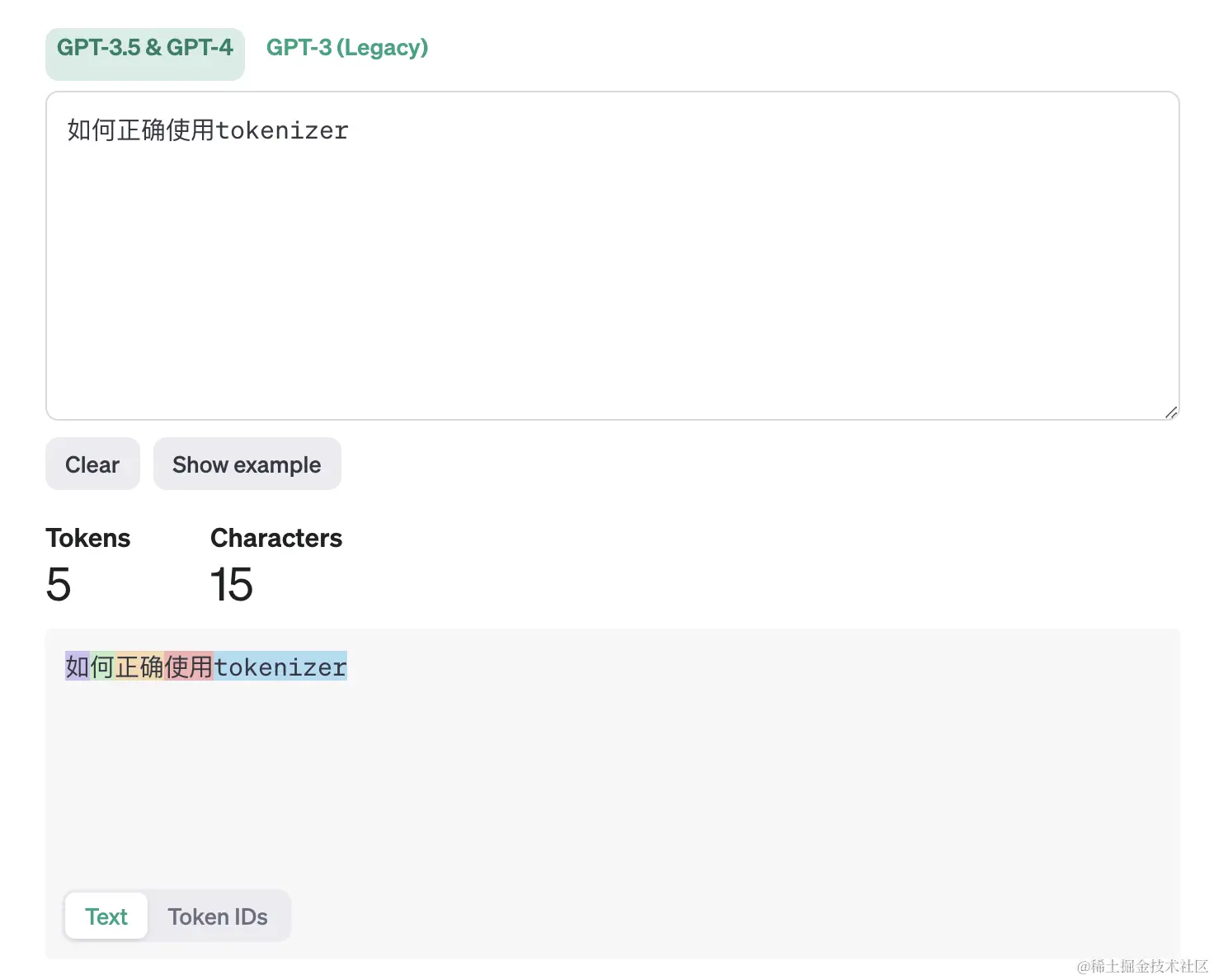This screenshot has height=980, width=1214.
Task: Select the Text view toggle
Action: 106,916
